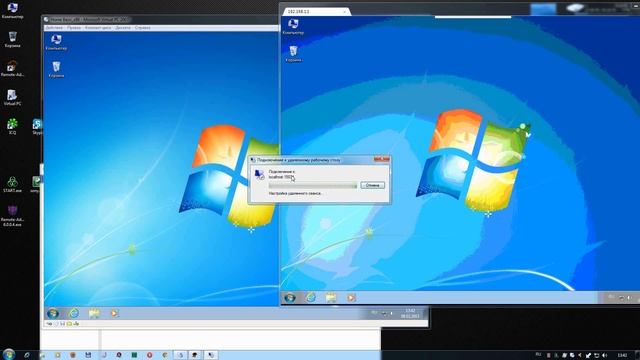Click the volume speaker icon in host tray
Image resolution: width=640 pixels, height=360 pixels.
604,355
